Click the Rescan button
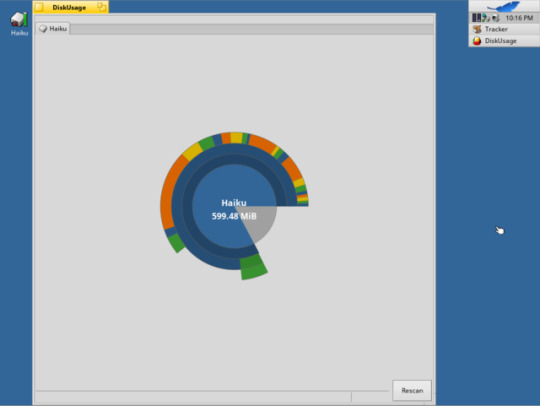Image resolution: width=540 pixels, height=406 pixels. pyautogui.click(x=412, y=390)
